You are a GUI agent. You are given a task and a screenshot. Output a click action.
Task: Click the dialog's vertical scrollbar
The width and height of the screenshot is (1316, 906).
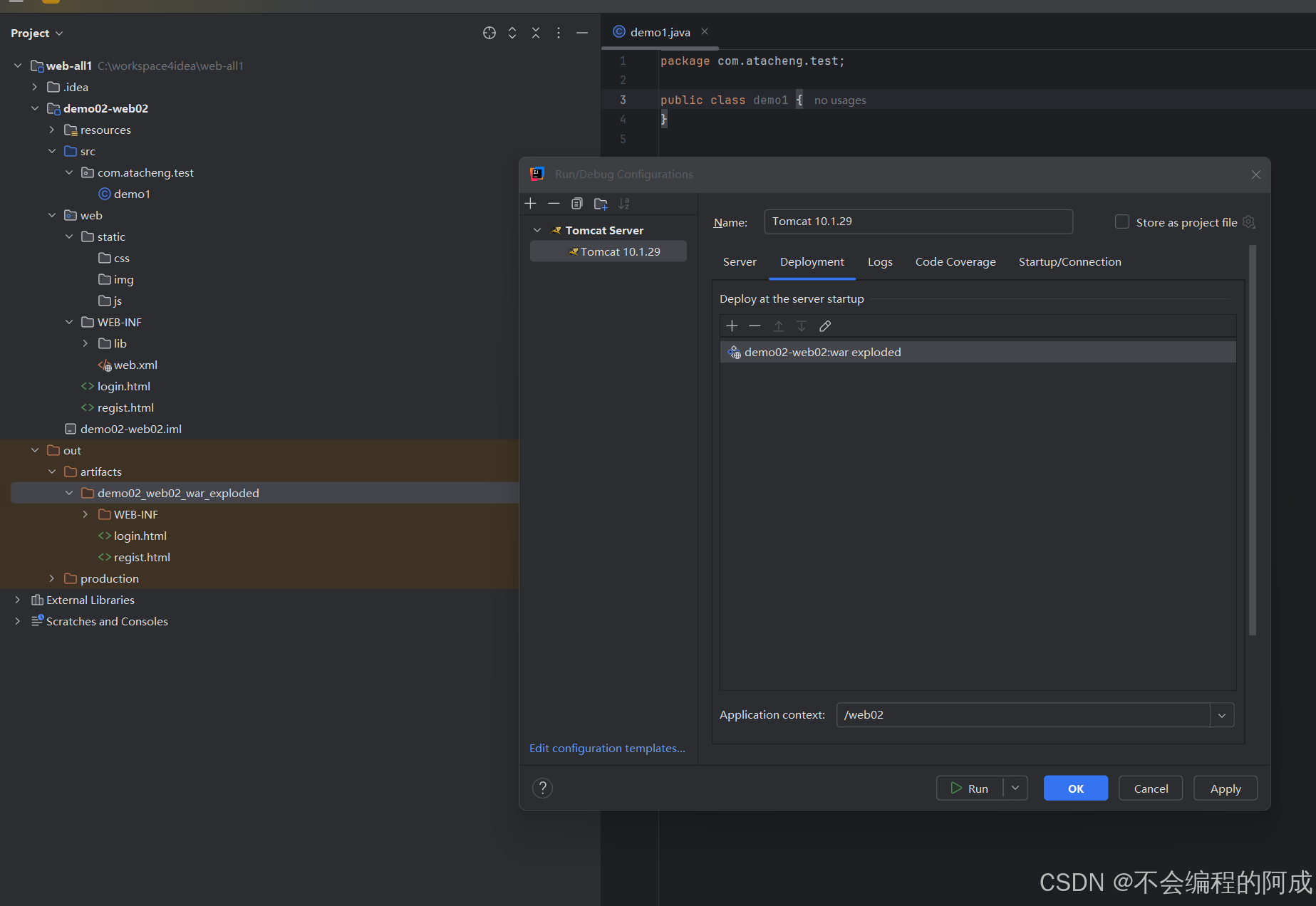click(1253, 440)
